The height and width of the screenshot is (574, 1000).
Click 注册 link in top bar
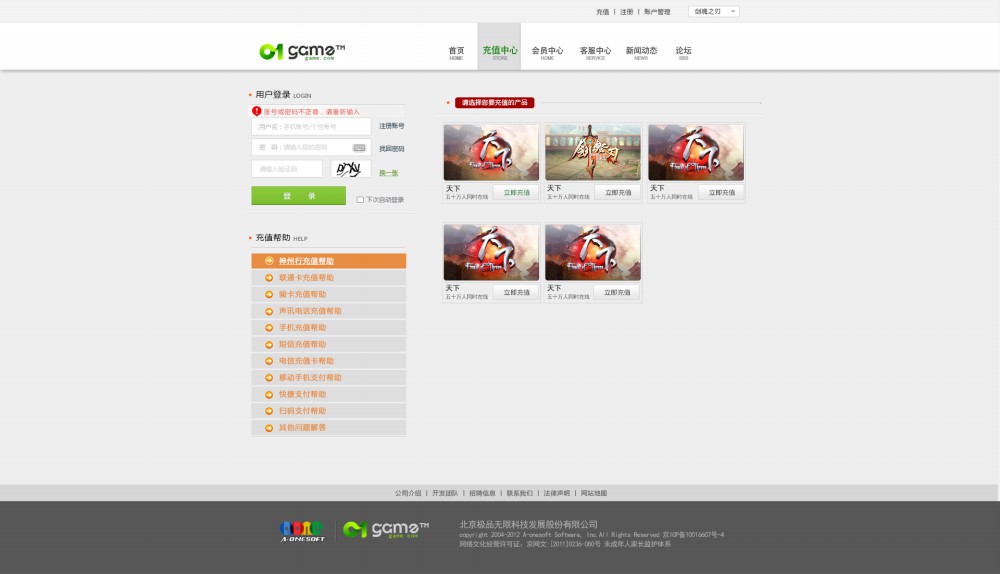click(x=627, y=11)
